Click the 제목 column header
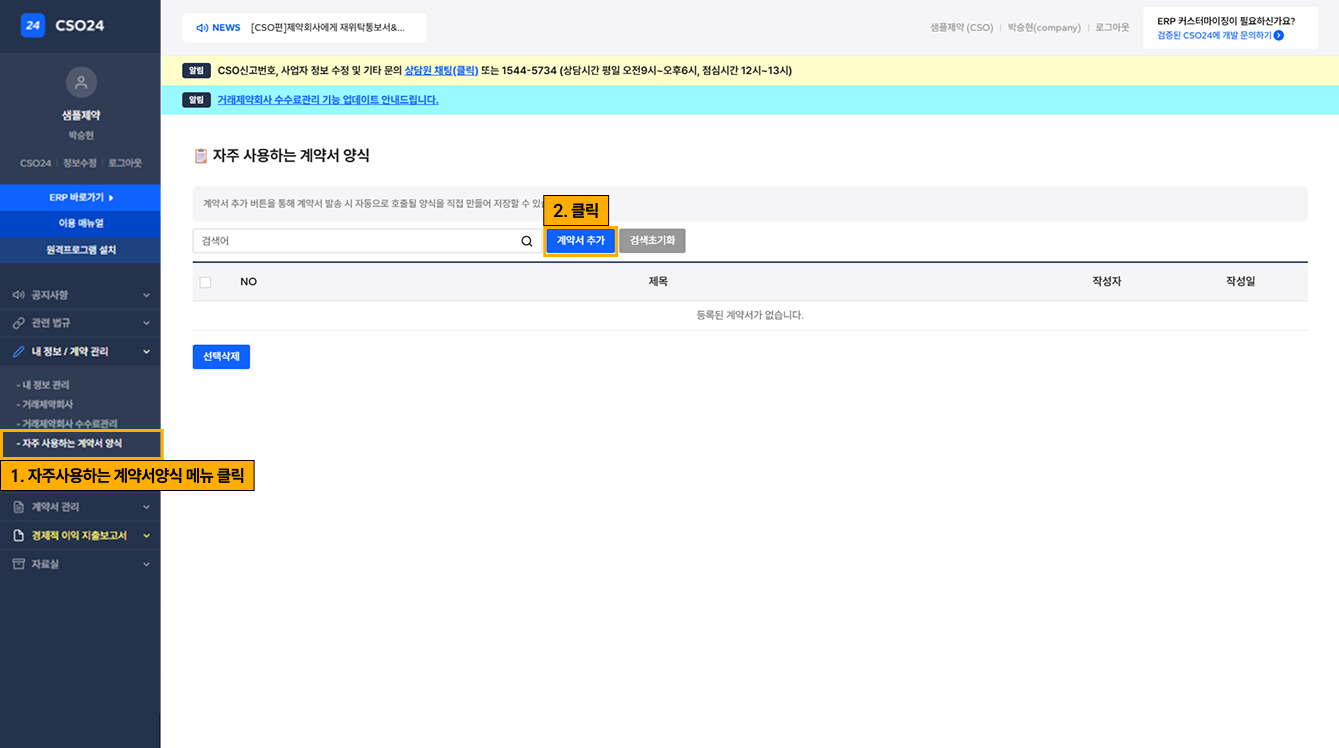Image resolution: width=1339 pixels, height=748 pixels. click(x=658, y=282)
